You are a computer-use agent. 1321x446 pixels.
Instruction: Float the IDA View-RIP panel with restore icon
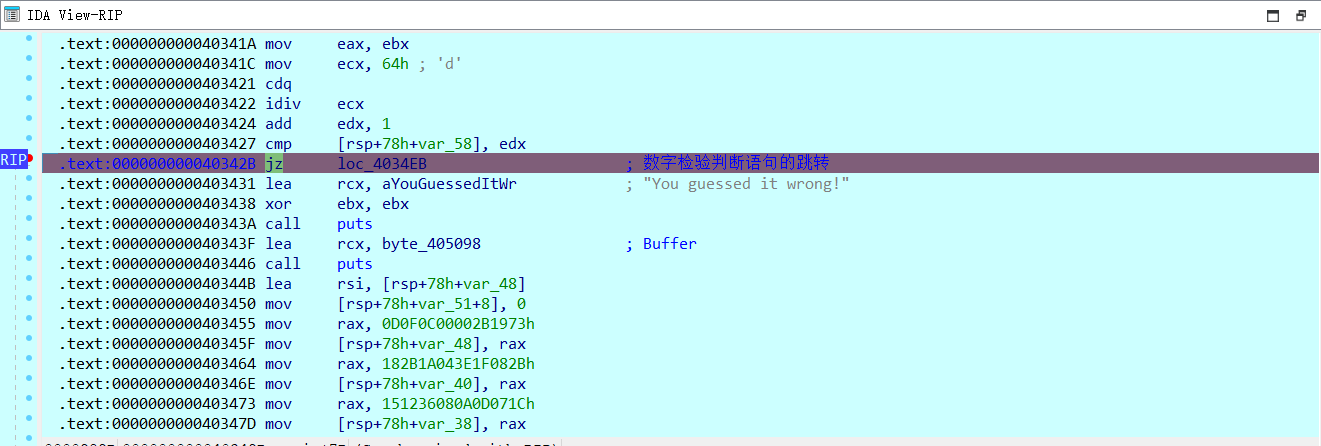tap(1301, 15)
